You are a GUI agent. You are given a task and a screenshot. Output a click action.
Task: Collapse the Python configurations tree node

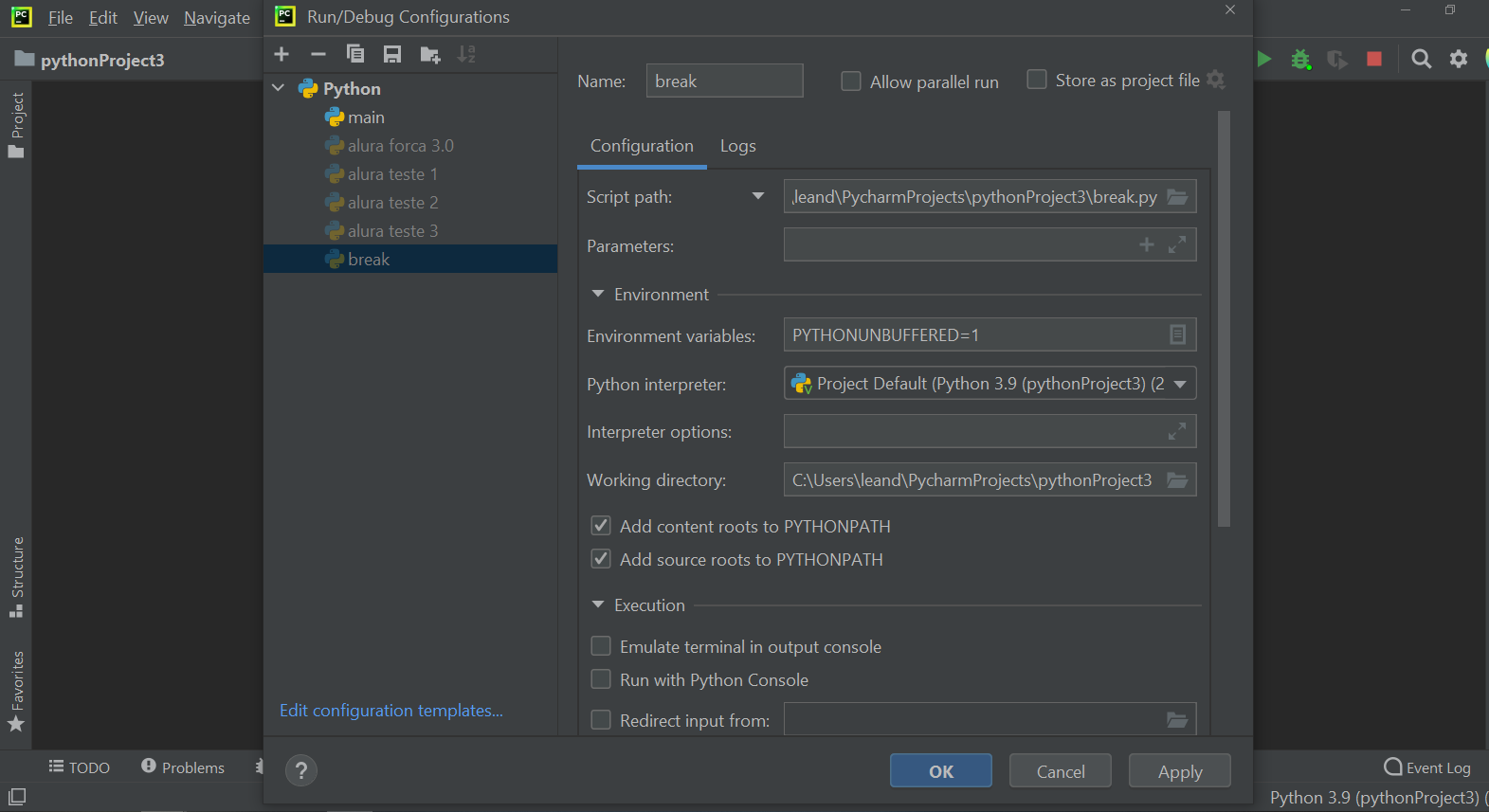pyautogui.click(x=279, y=88)
